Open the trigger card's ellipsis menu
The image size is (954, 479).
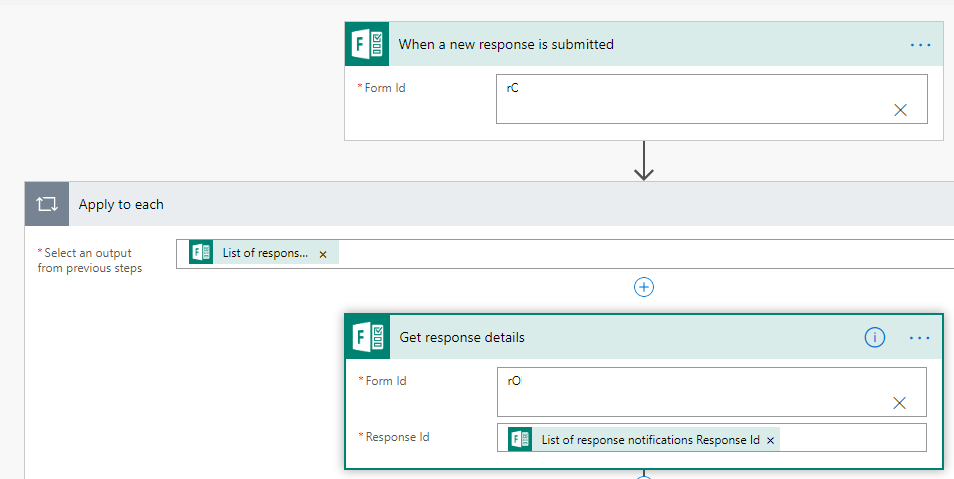tap(921, 44)
